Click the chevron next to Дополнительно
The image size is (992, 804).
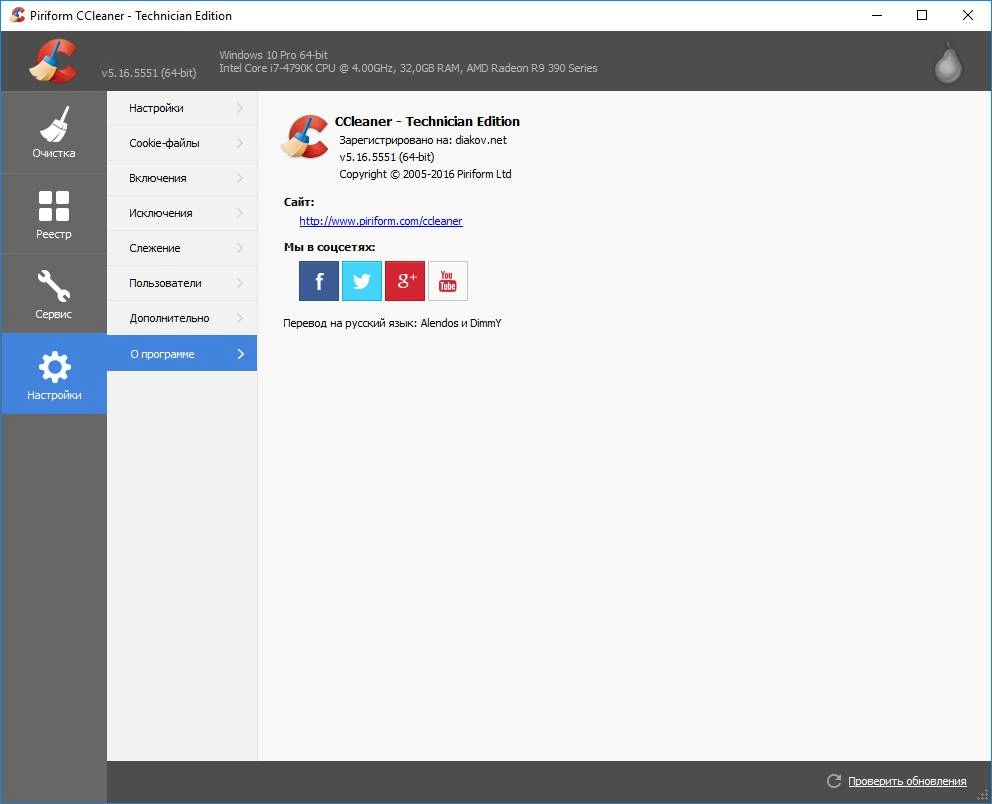(240, 318)
